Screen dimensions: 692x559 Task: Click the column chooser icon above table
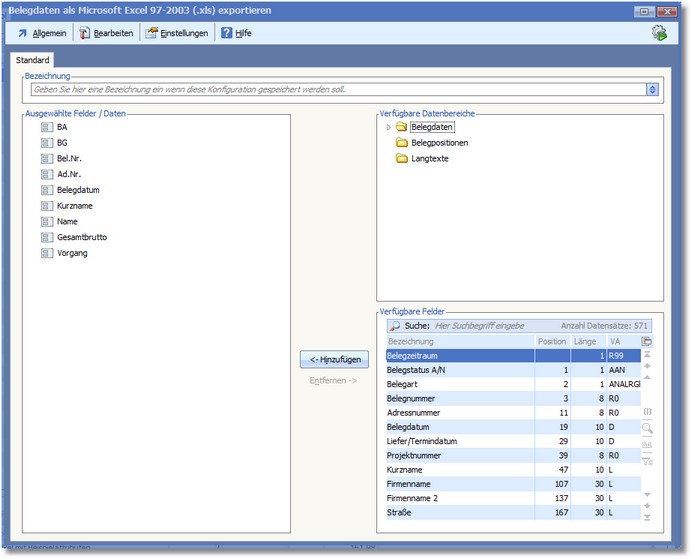tap(647, 341)
